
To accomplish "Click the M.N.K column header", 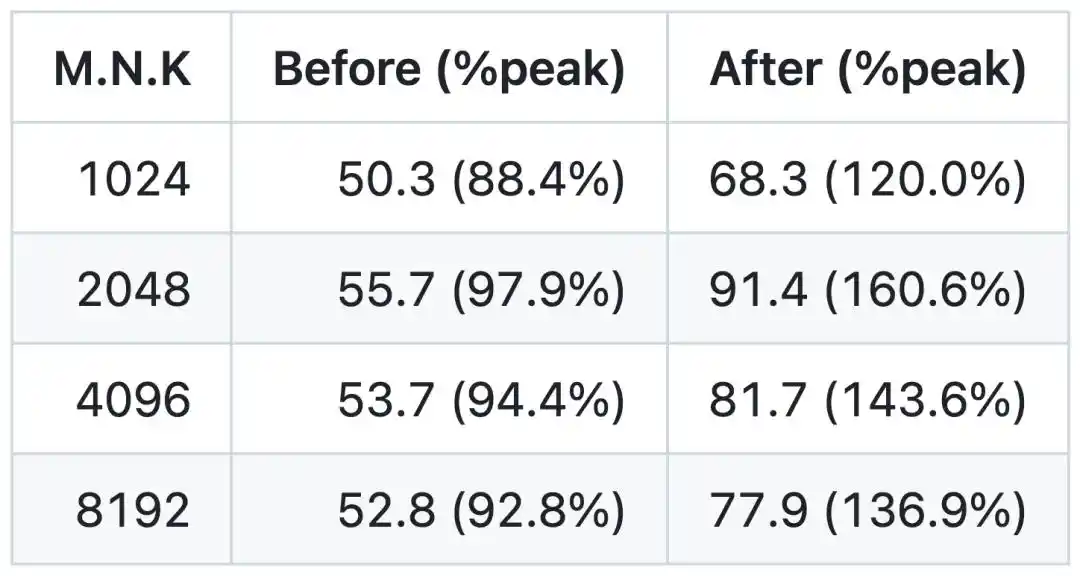I will [122, 68].
